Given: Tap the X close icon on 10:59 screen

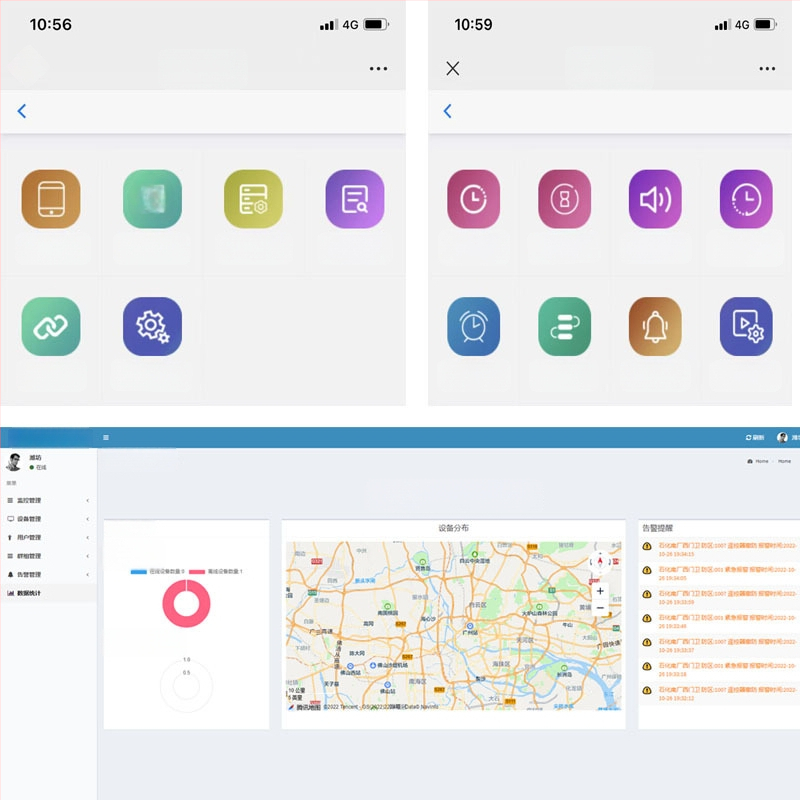Looking at the screenshot, I should 453,68.
